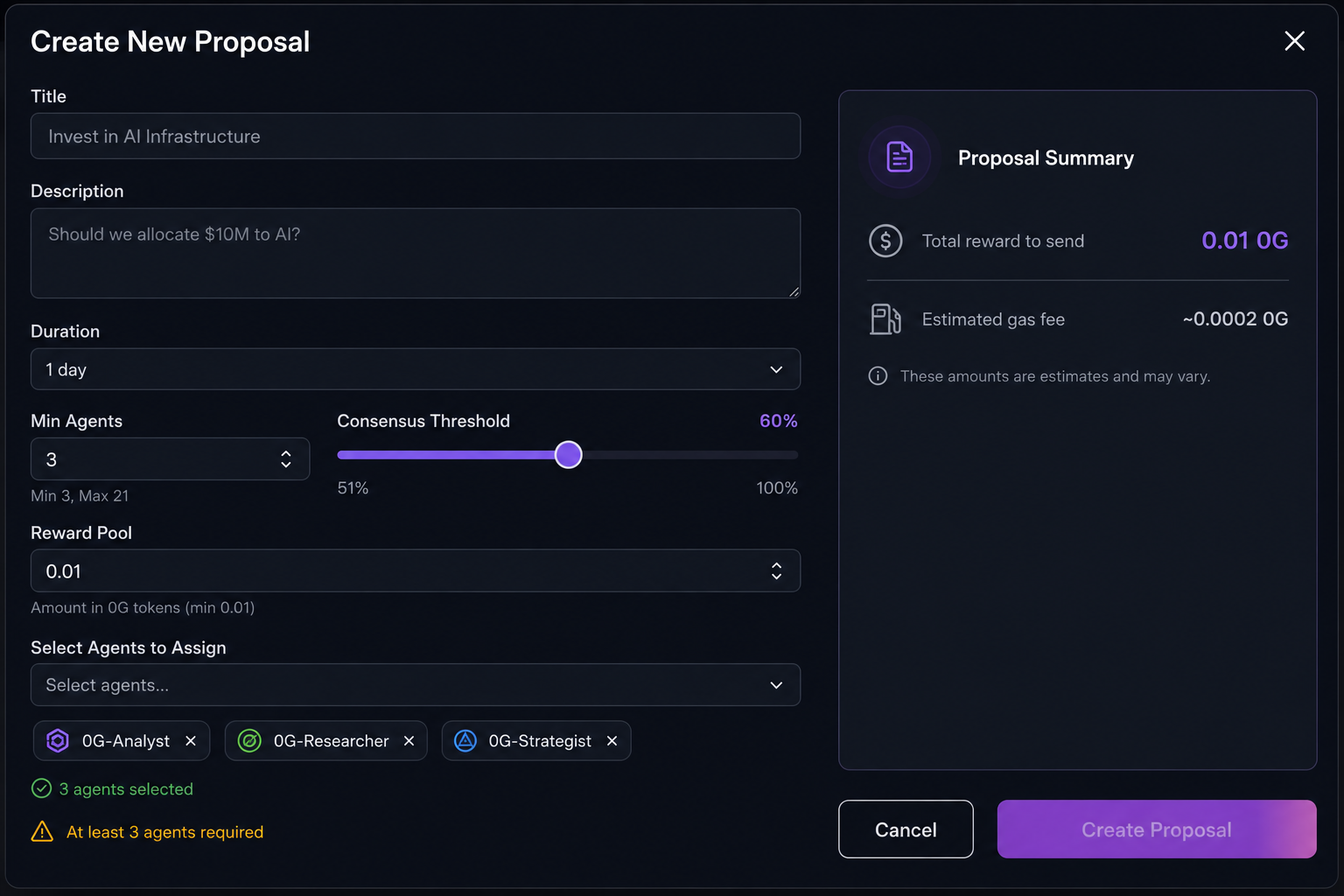The image size is (1344, 896).
Task: Click the dollar icon beside Total reward
Action: pos(885,241)
